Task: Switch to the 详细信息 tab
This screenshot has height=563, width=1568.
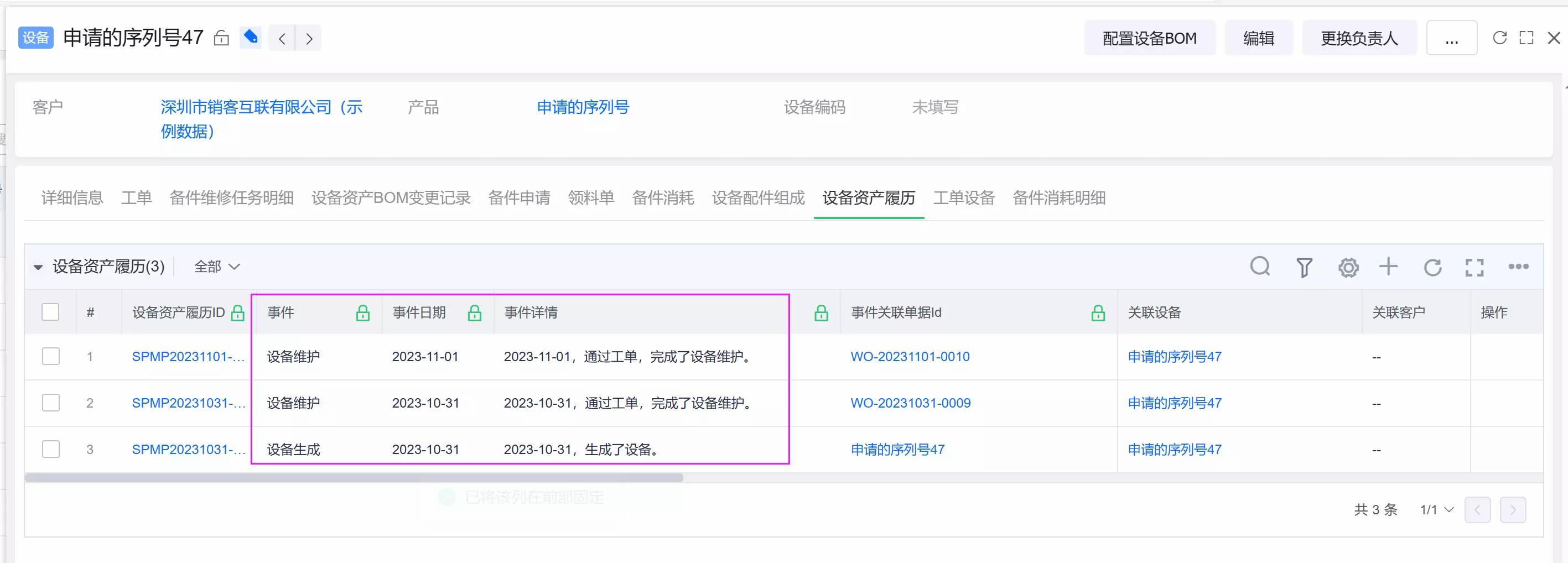Action: click(72, 198)
